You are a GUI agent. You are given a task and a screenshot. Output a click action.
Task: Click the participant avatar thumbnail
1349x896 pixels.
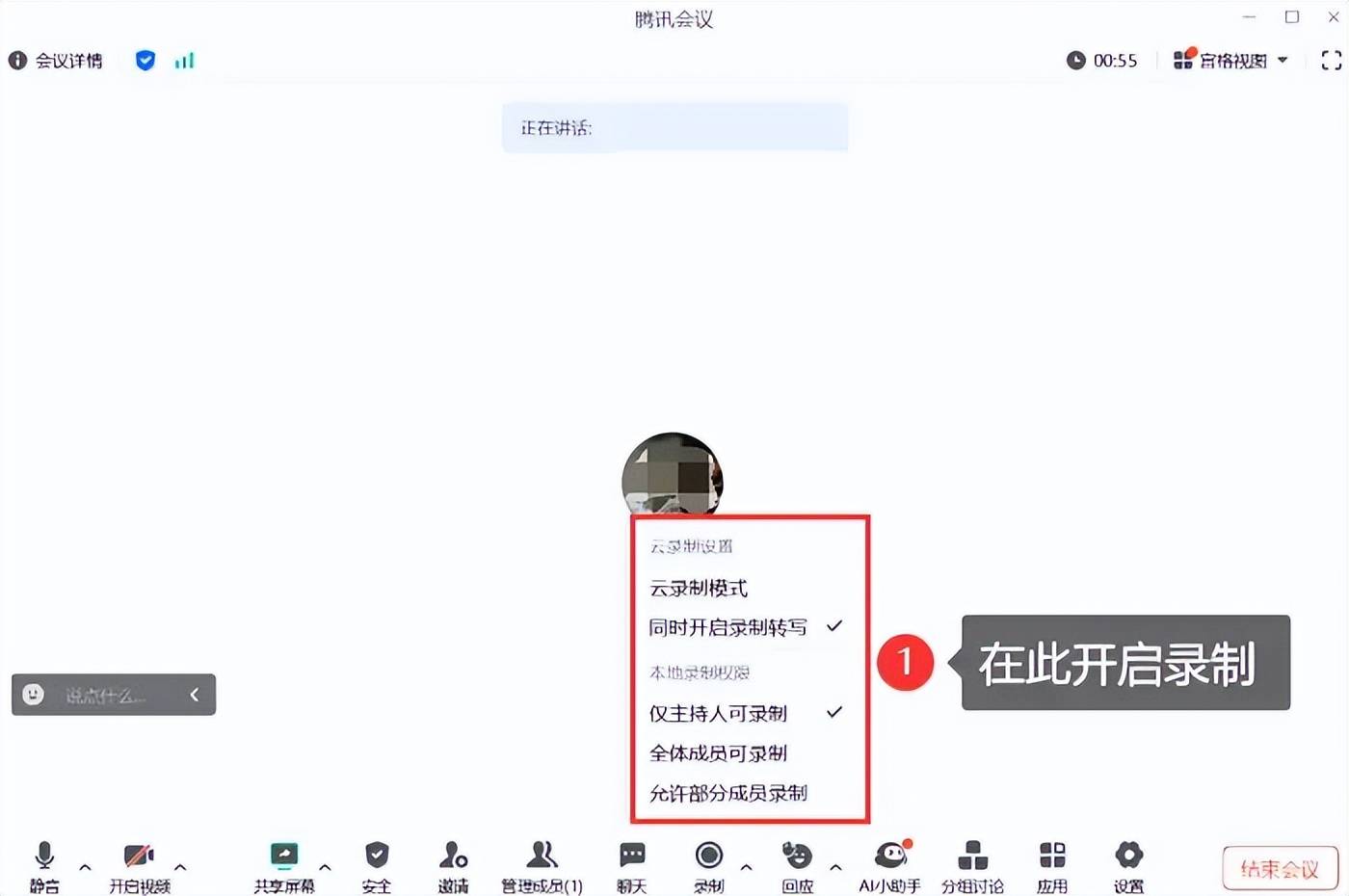(x=673, y=474)
